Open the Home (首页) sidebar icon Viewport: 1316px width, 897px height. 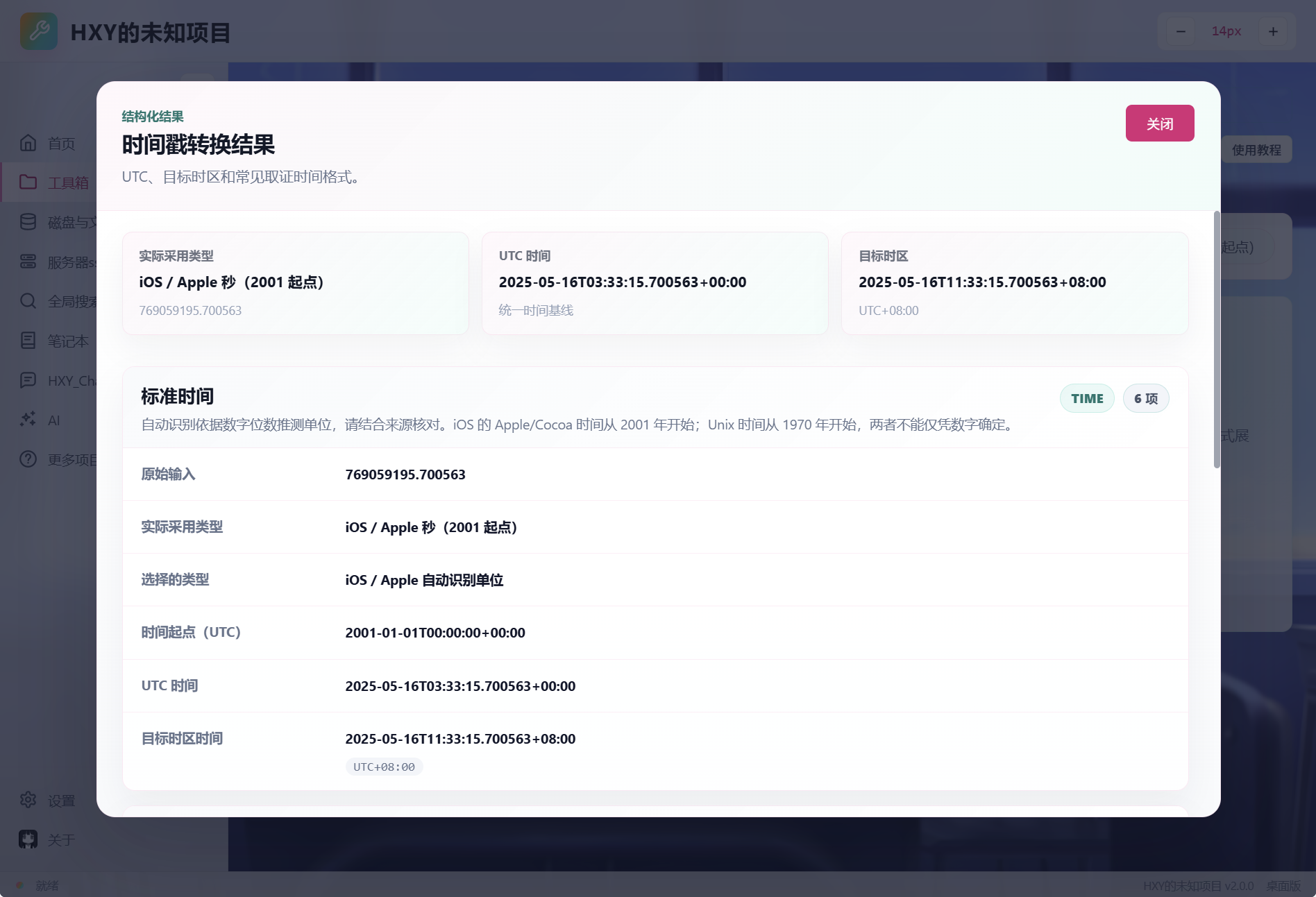(x=28, y=143)
